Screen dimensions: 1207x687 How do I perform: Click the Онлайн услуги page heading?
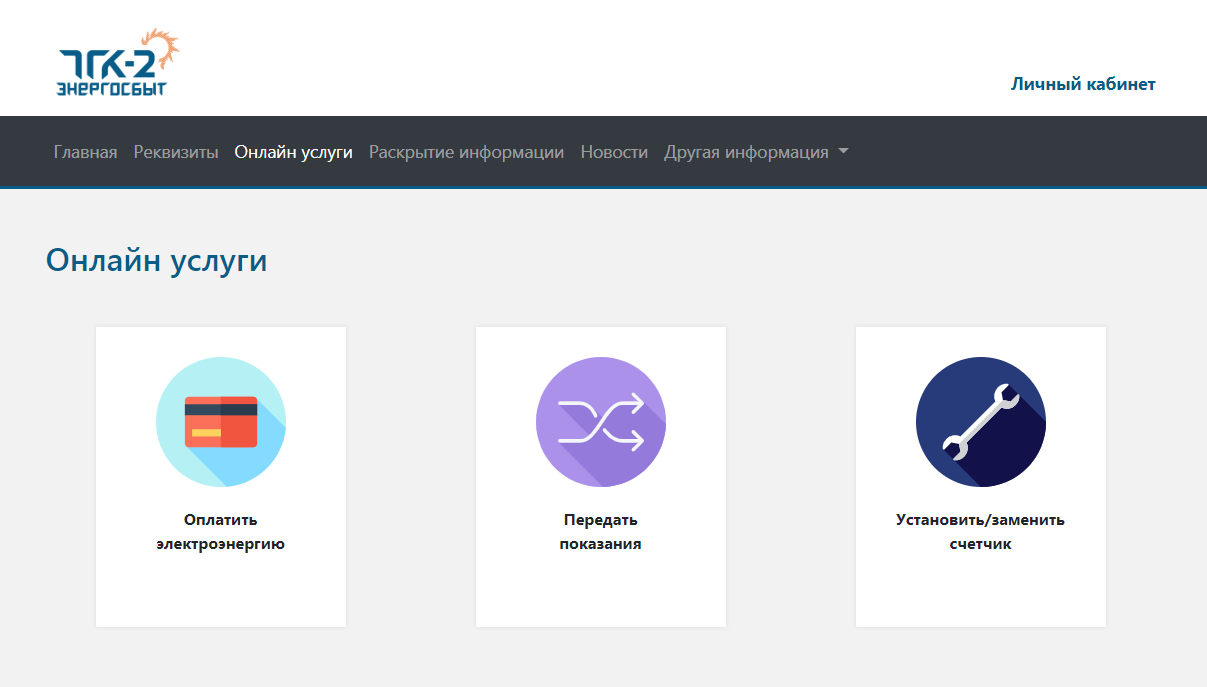[157, 261]
